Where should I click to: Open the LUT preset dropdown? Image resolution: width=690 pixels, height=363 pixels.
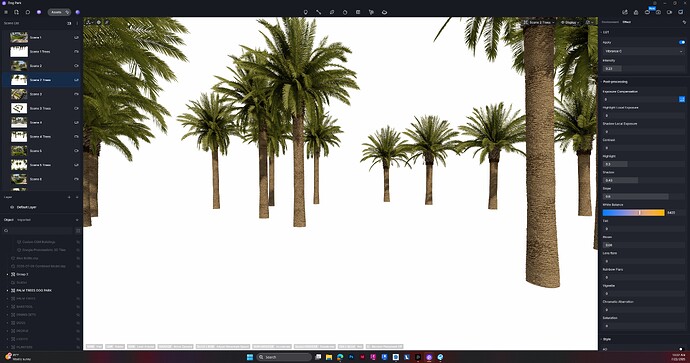coord(643,51)
